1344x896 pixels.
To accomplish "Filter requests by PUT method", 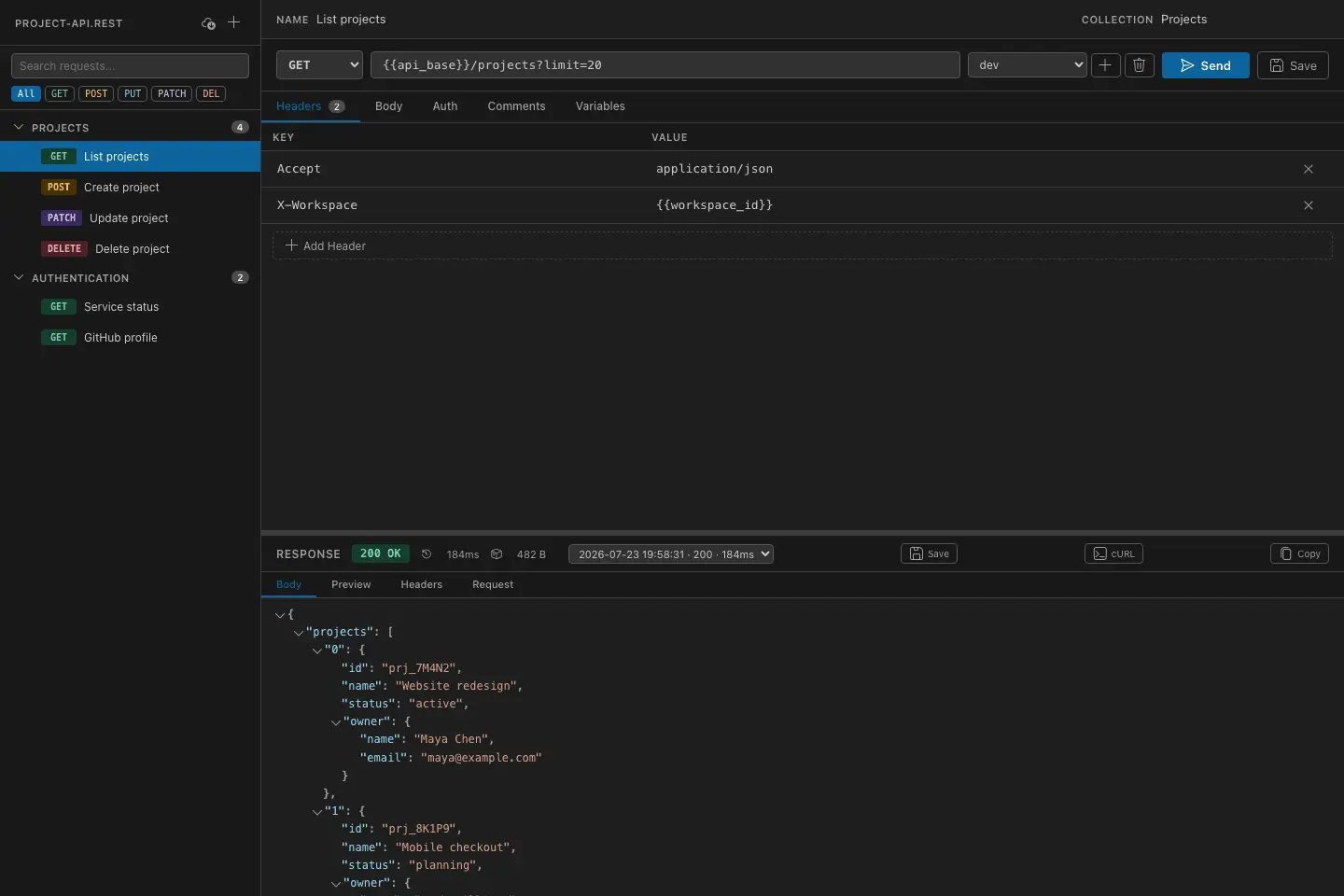I will pyautogui.click(x=133, y=93).
